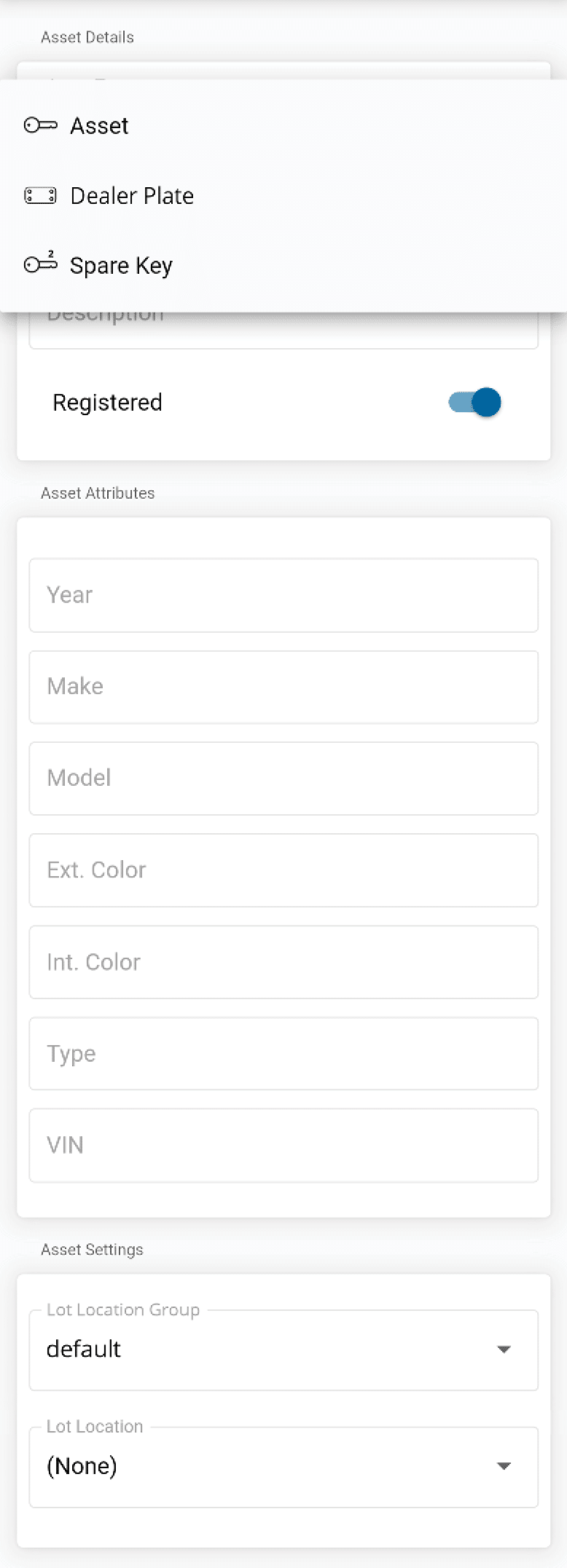Open the Lot Location Group dropdown
Image resolution: width=567 pixels, height=1568 pixels.
click(283, 1349)
